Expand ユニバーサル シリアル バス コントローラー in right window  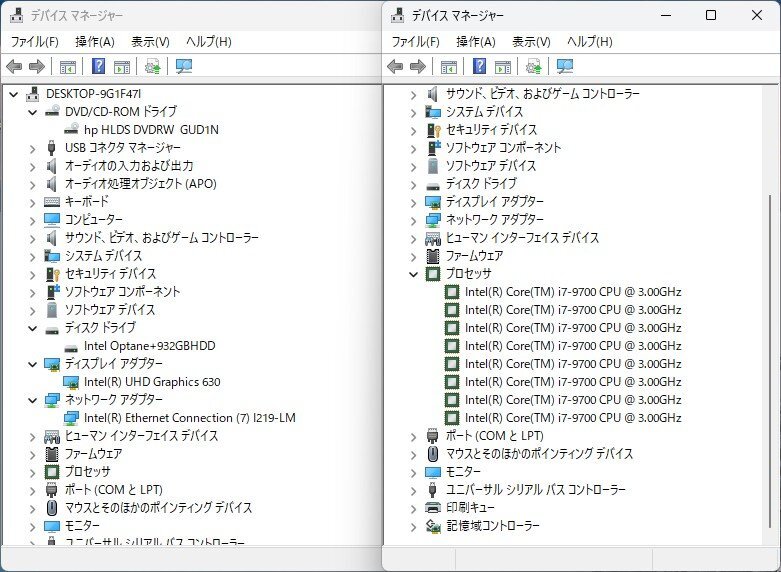click(x=413, y=491)
